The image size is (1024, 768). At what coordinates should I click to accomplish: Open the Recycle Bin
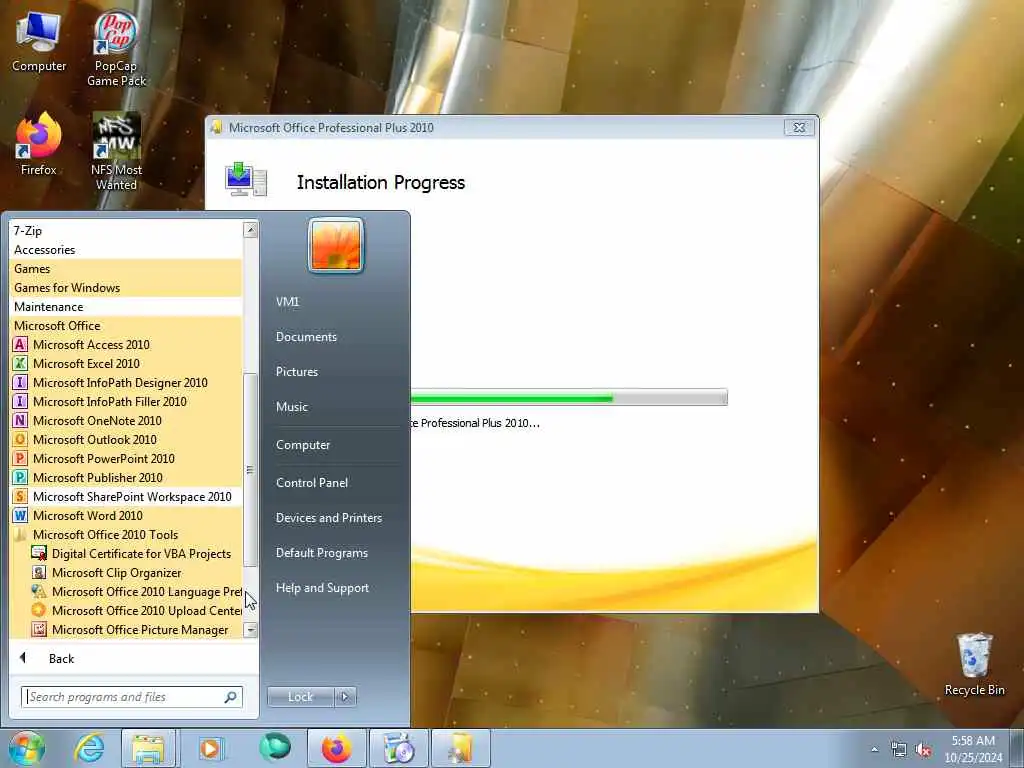[974, 665]
